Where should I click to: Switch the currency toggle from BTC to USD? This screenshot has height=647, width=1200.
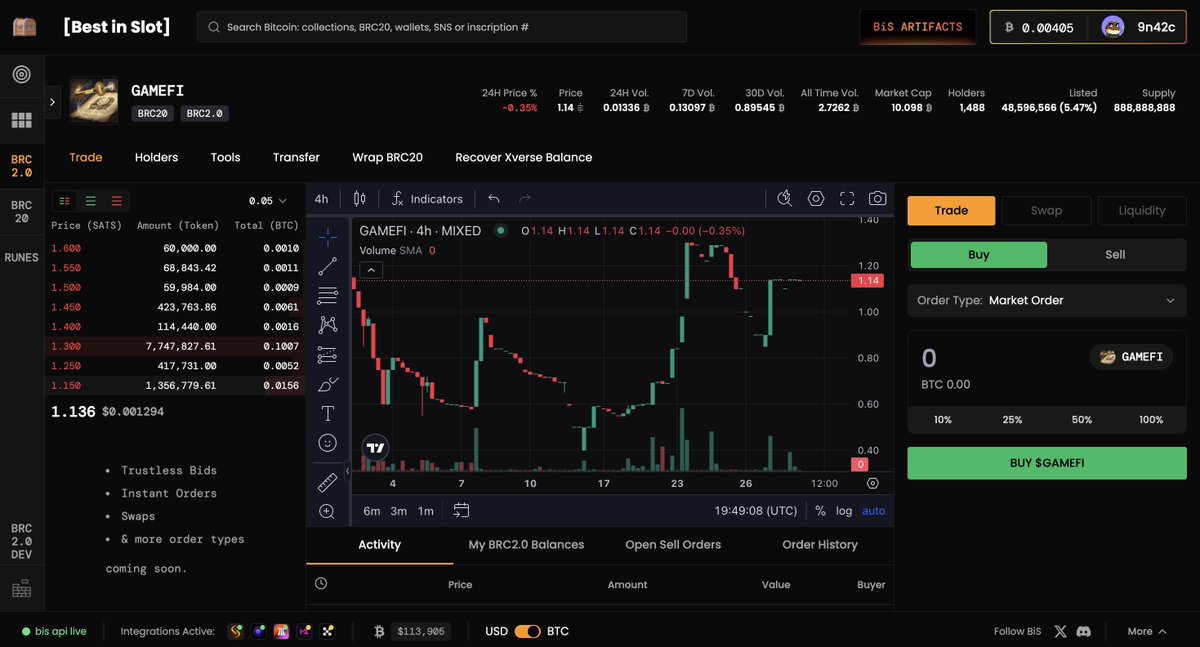tap(525, 631)
